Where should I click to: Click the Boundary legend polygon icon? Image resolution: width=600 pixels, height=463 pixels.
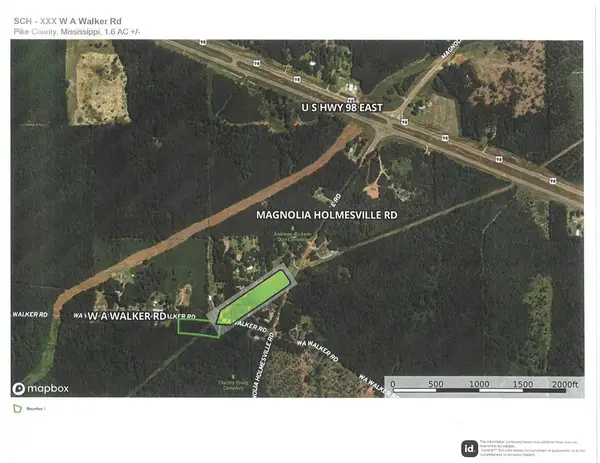(17, 409)
